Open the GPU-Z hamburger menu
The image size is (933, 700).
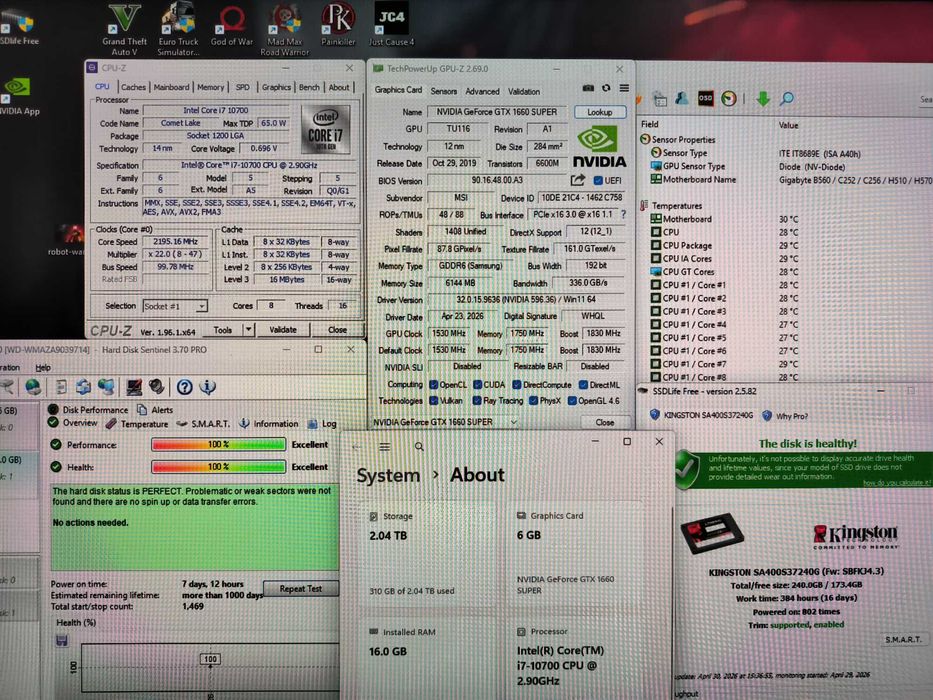pos(624,88)
